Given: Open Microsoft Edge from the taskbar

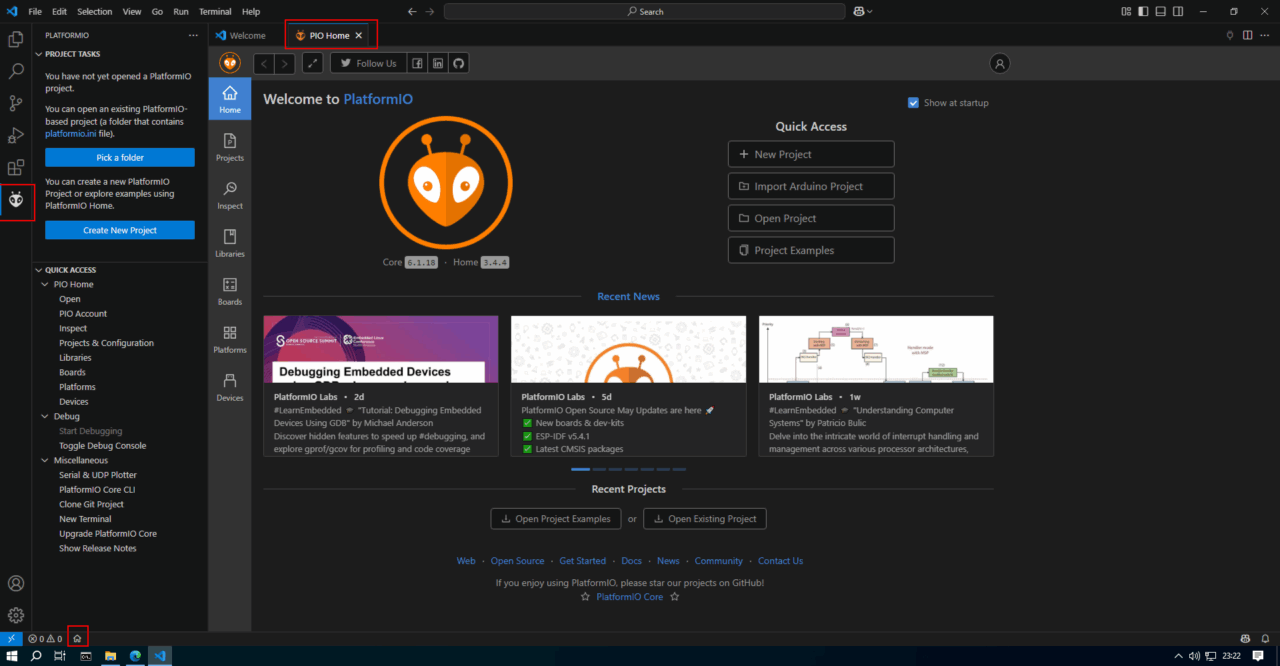Looking at the screenshot, I should click(135, 656).
